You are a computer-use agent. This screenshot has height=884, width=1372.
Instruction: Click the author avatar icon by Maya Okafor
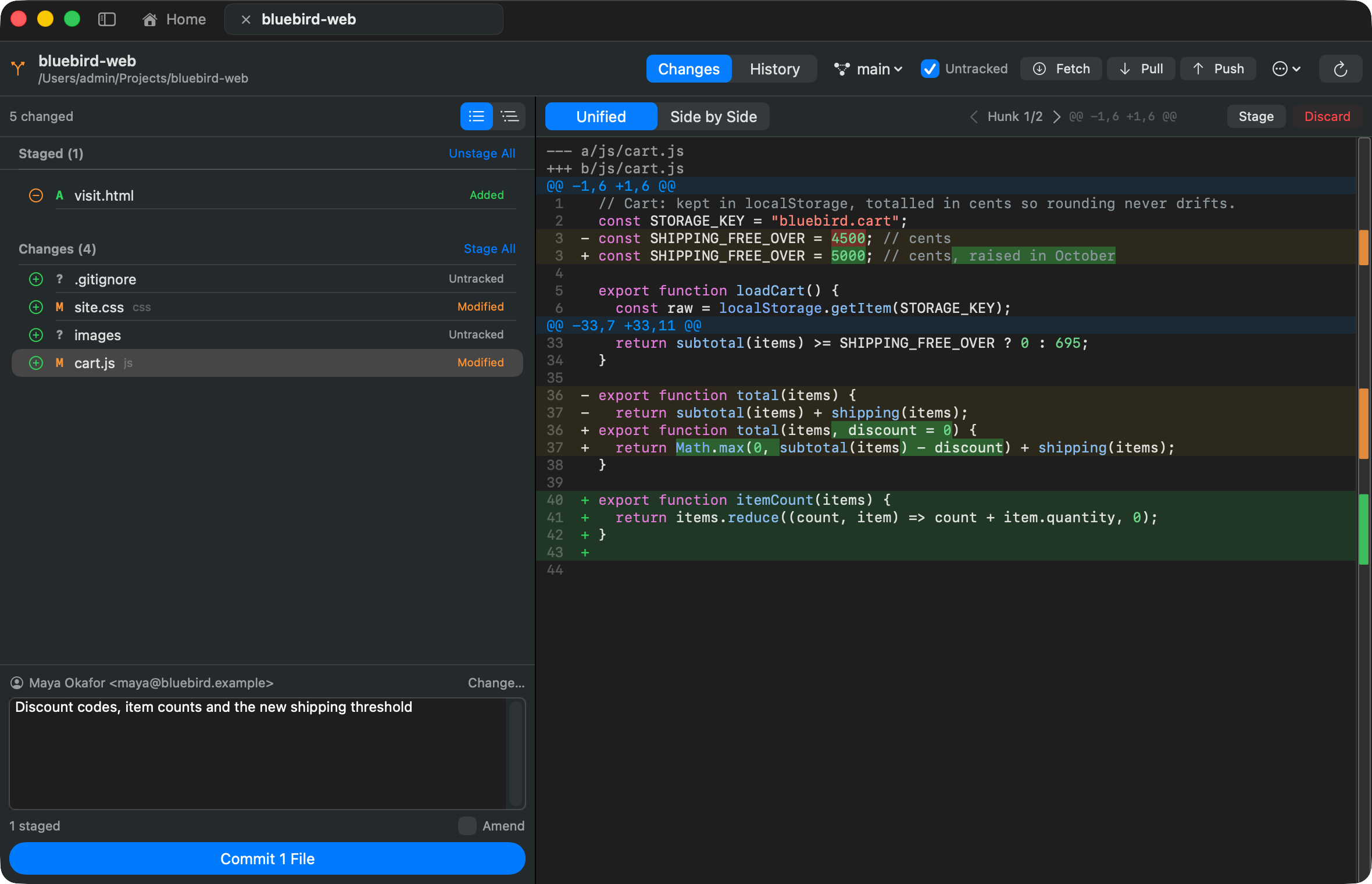click(x=17, y=683)
